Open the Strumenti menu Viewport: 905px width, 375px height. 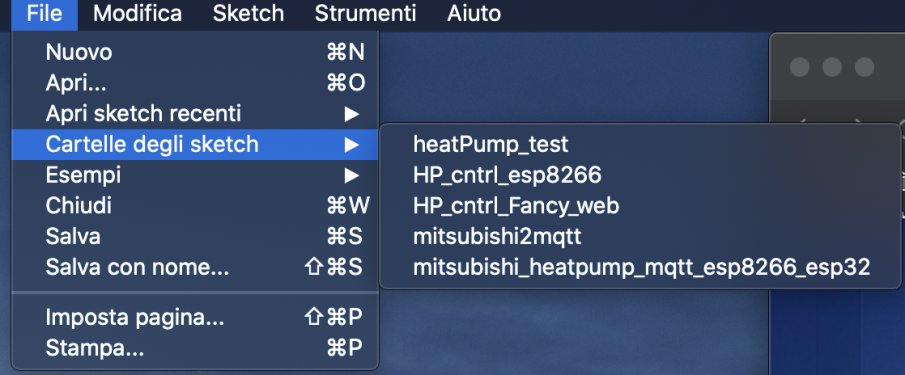click(365, 14)
